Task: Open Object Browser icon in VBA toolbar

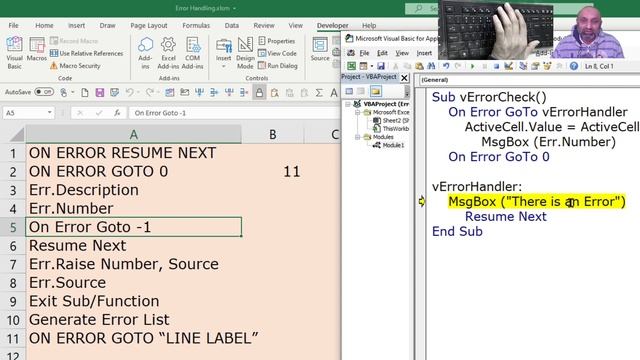Action: 547,66
